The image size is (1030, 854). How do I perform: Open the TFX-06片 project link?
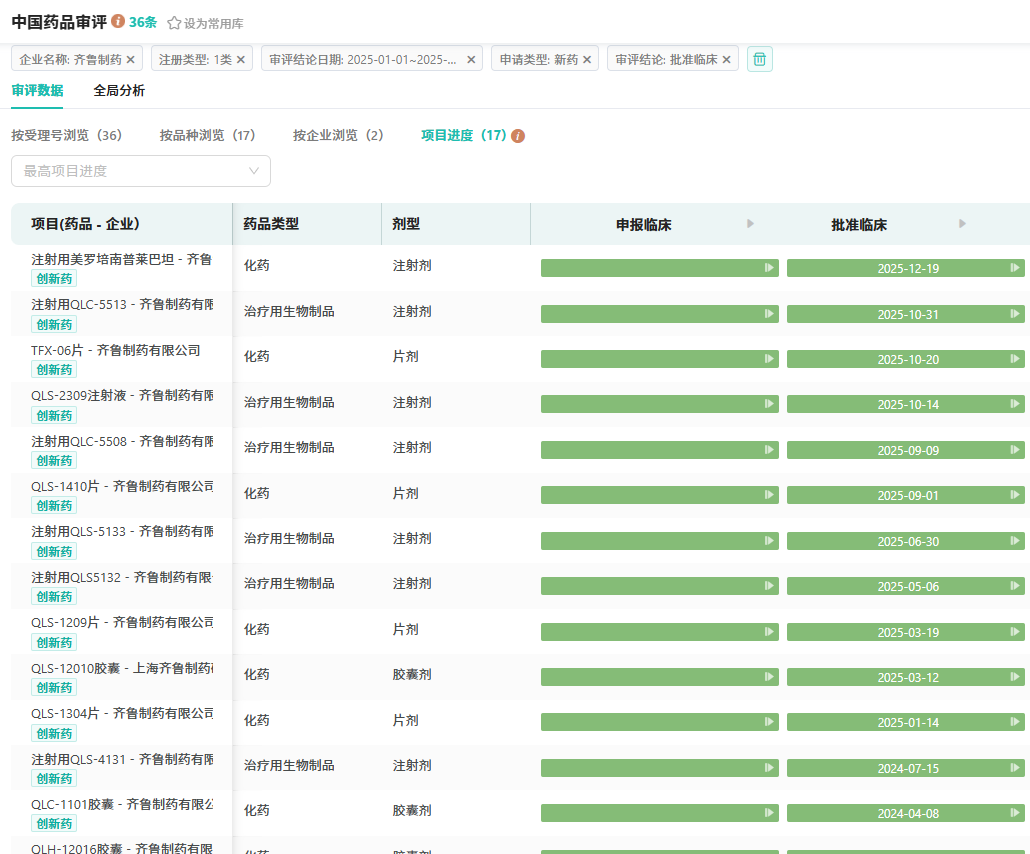coord(115,350)
